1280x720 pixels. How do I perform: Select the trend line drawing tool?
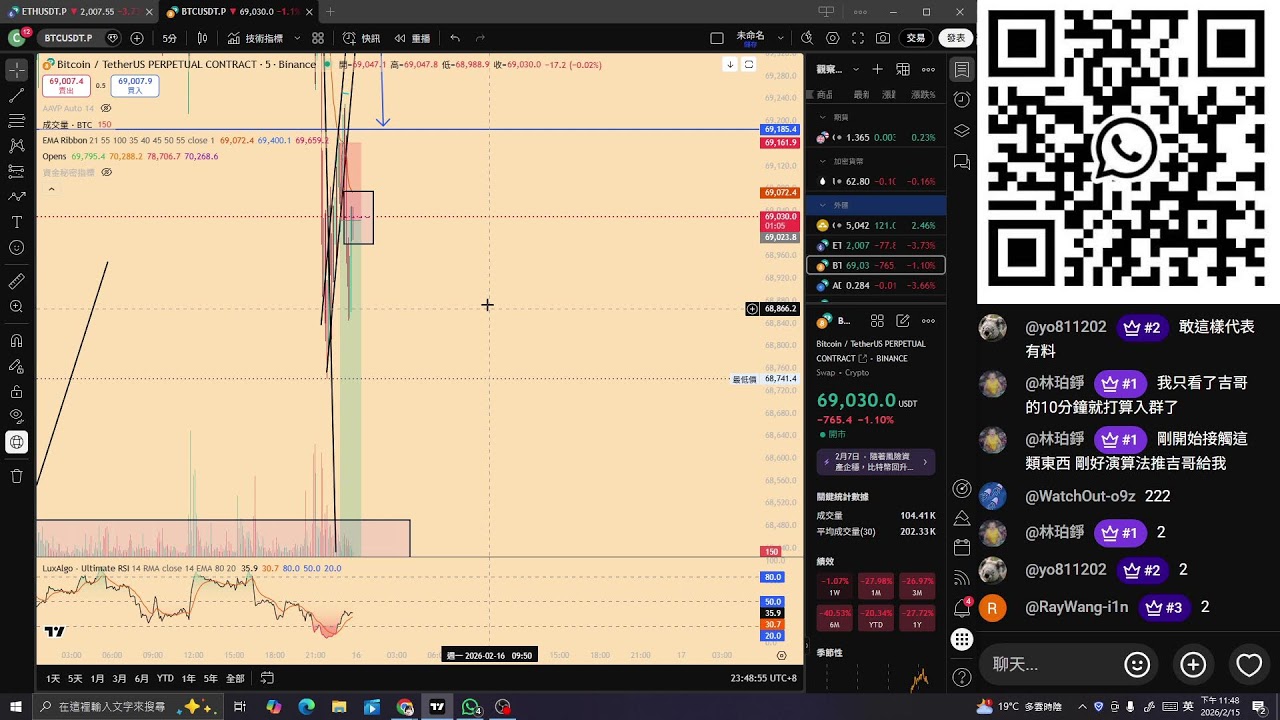coord(16,96)
